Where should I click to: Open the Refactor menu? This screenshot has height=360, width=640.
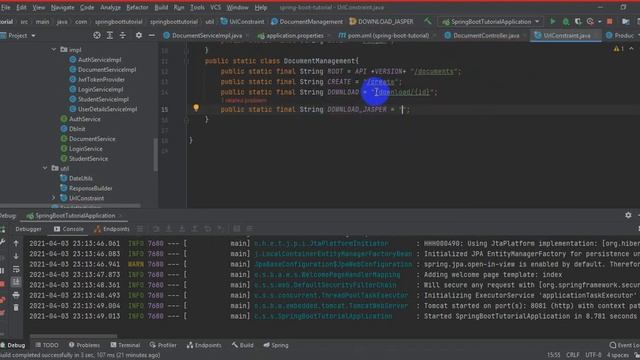[x=137, y=7]
